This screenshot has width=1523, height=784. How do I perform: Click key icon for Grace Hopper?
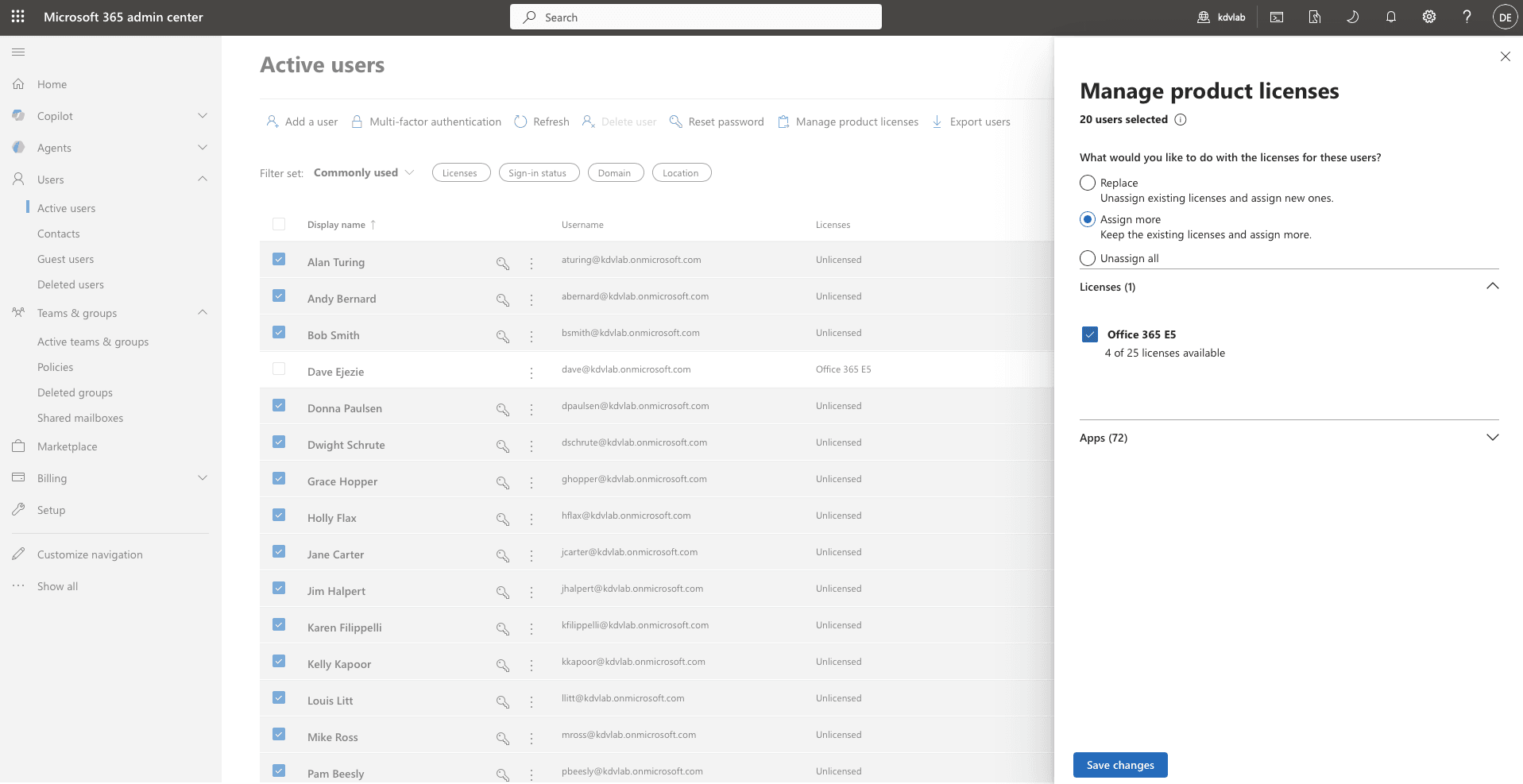(503, 482)
